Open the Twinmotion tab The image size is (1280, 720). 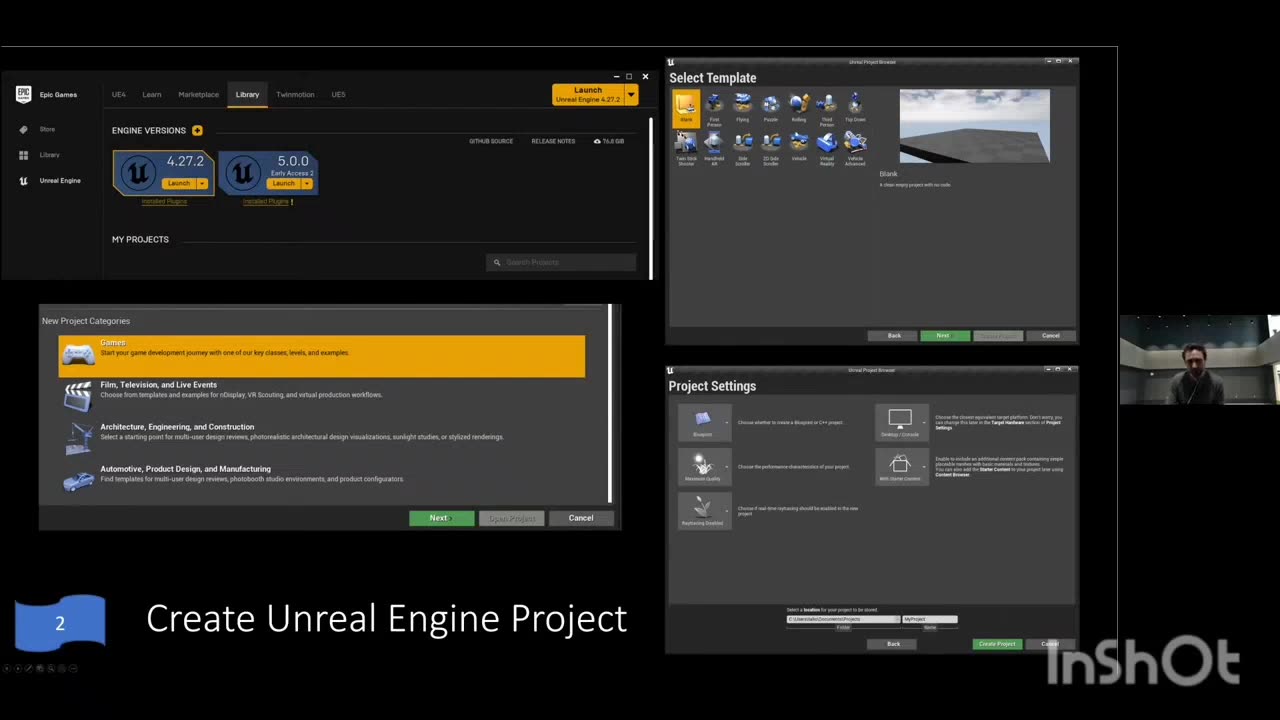(x=295, y=95)
